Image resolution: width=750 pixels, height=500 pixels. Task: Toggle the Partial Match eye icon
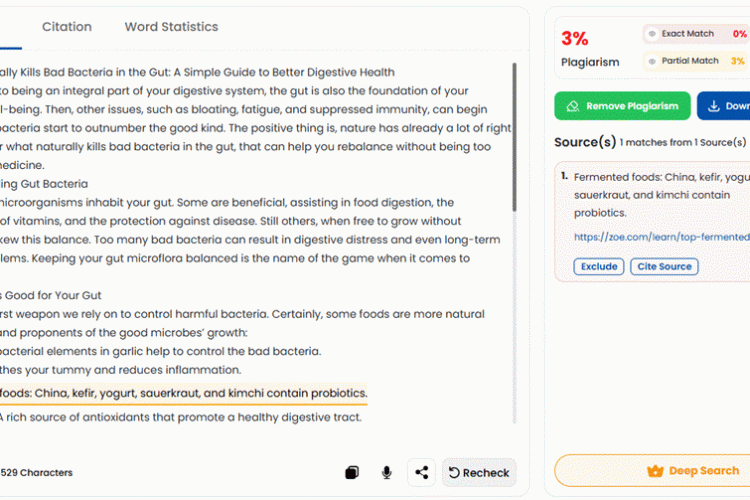[652, 61]
